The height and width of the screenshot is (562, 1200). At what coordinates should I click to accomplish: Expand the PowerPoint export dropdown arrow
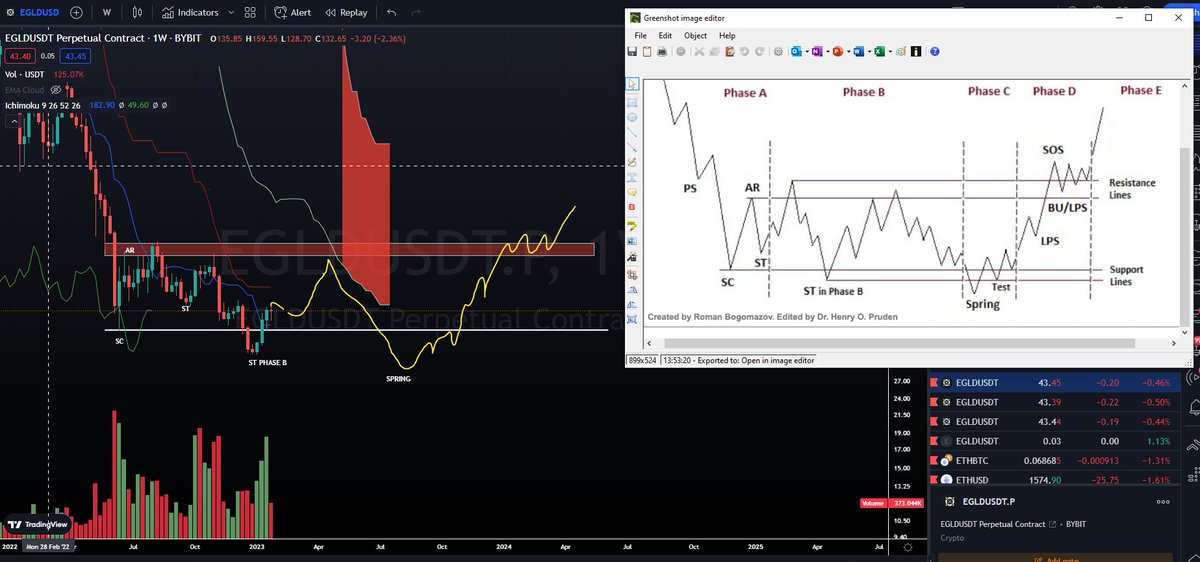pos(848,51)
